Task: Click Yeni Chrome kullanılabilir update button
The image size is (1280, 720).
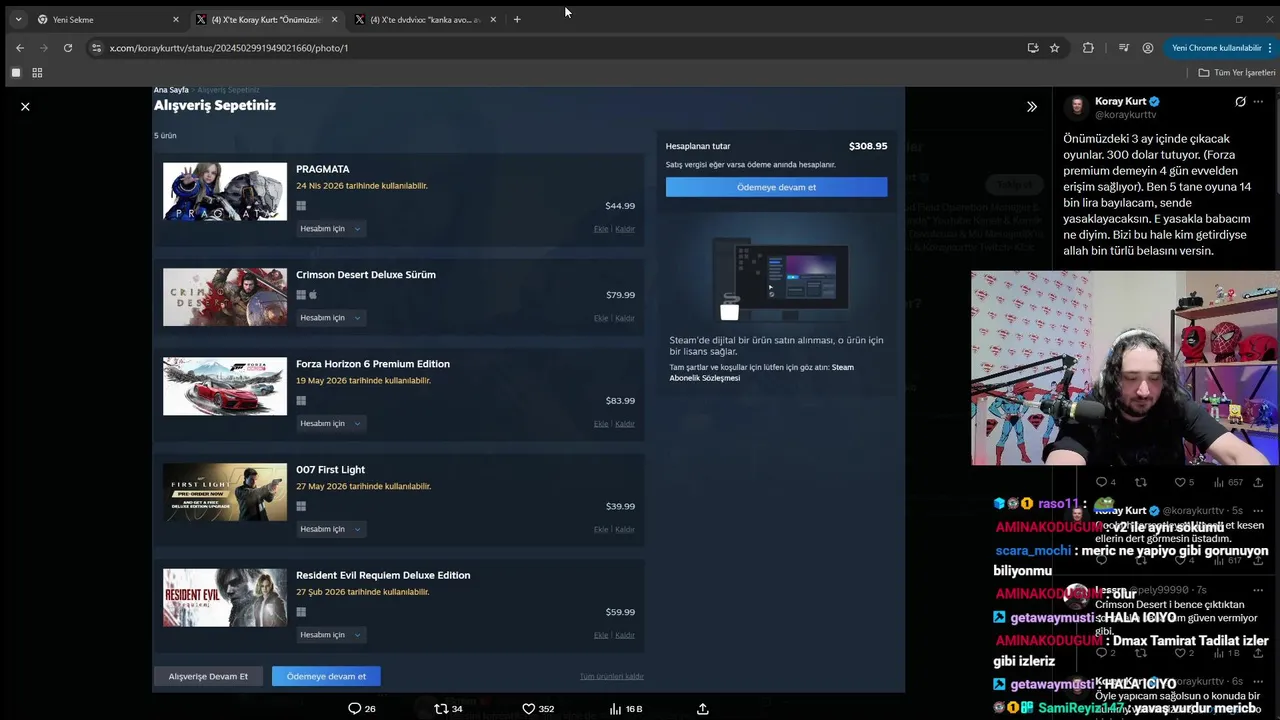Action: [x=1216, y=47]
